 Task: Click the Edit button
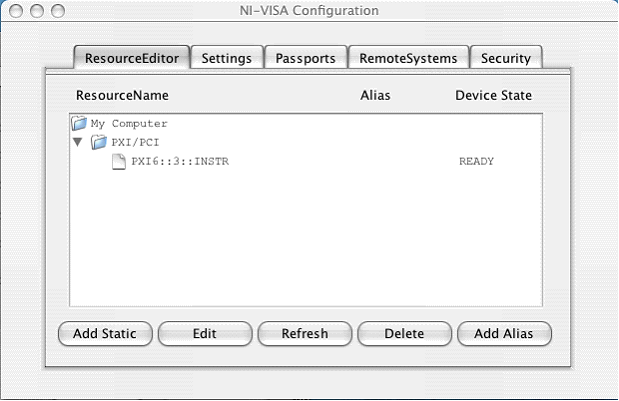coord(204,333)
